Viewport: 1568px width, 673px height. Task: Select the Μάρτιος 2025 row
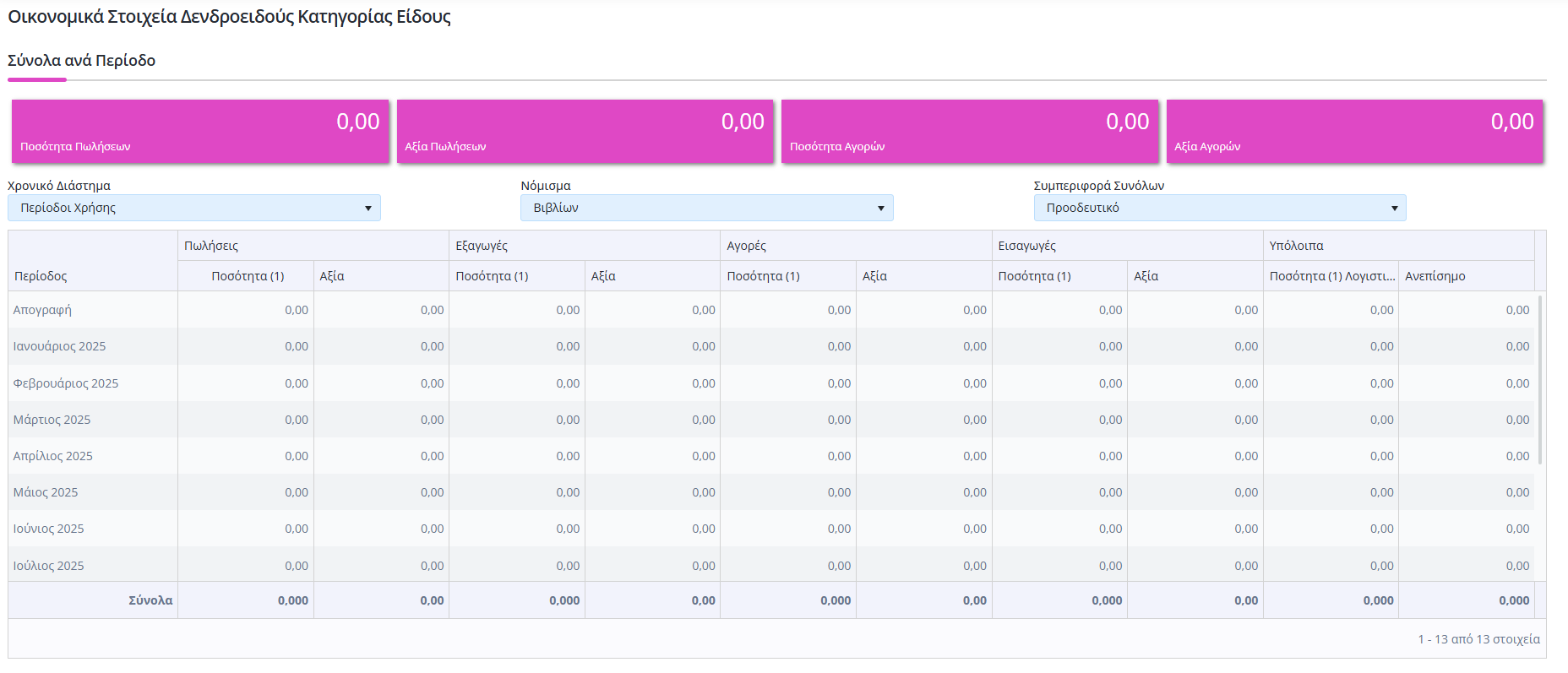(x=771, y=420)
